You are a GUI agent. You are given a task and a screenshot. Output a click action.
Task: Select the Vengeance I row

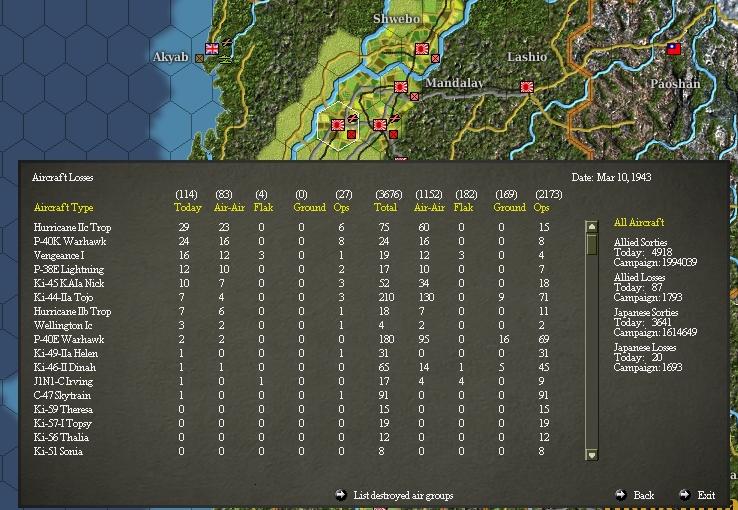[291, 255]
